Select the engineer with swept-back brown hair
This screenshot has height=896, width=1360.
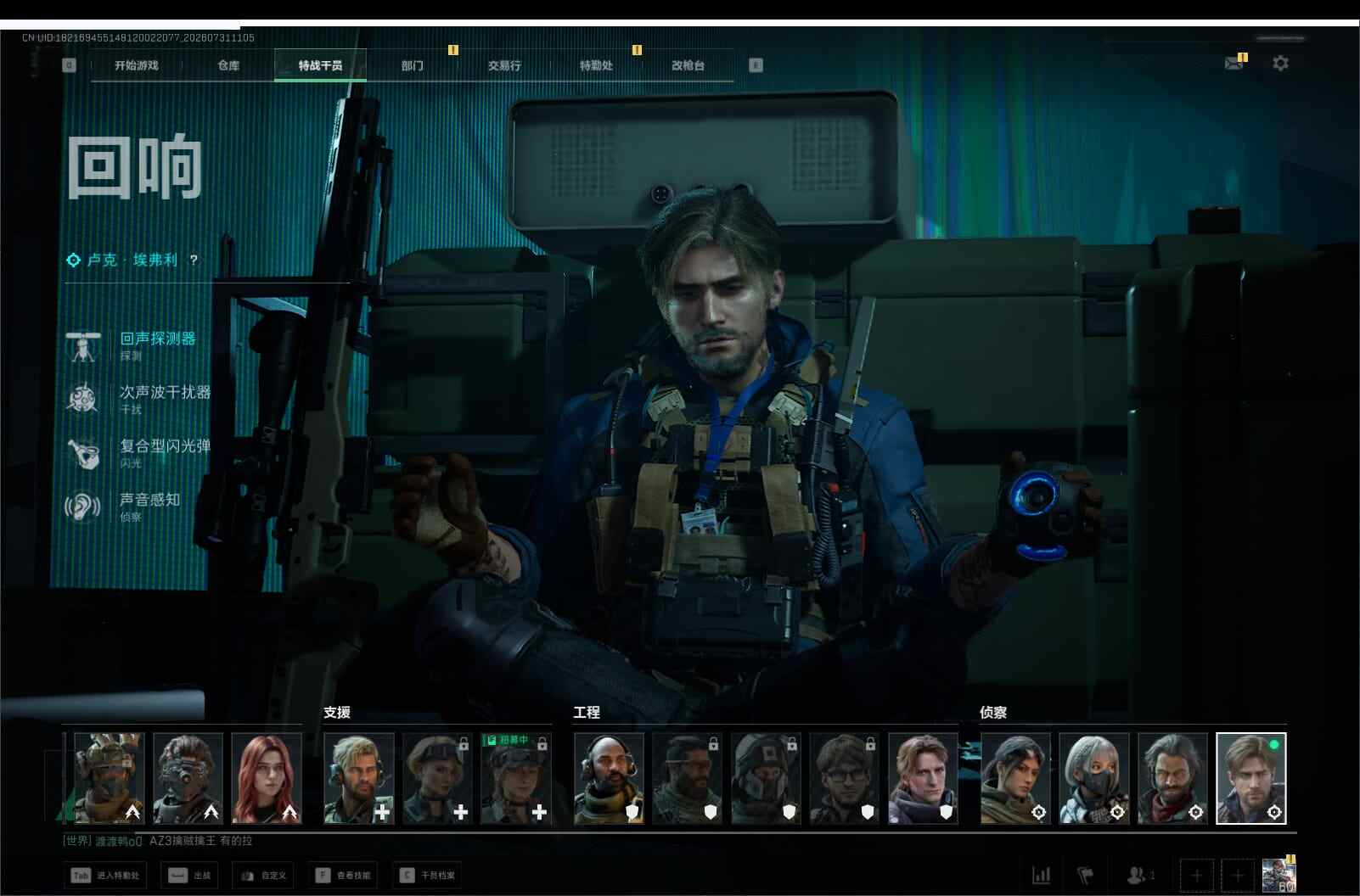(923, 778)
